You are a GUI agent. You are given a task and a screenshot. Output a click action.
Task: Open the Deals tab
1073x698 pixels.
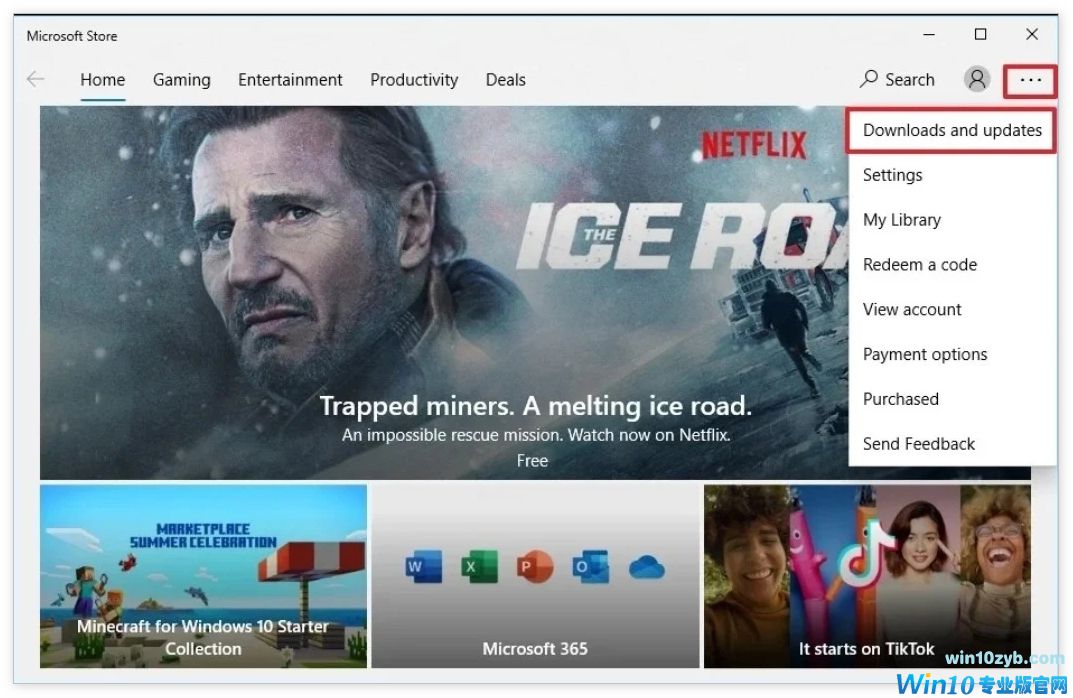[506, 80]
